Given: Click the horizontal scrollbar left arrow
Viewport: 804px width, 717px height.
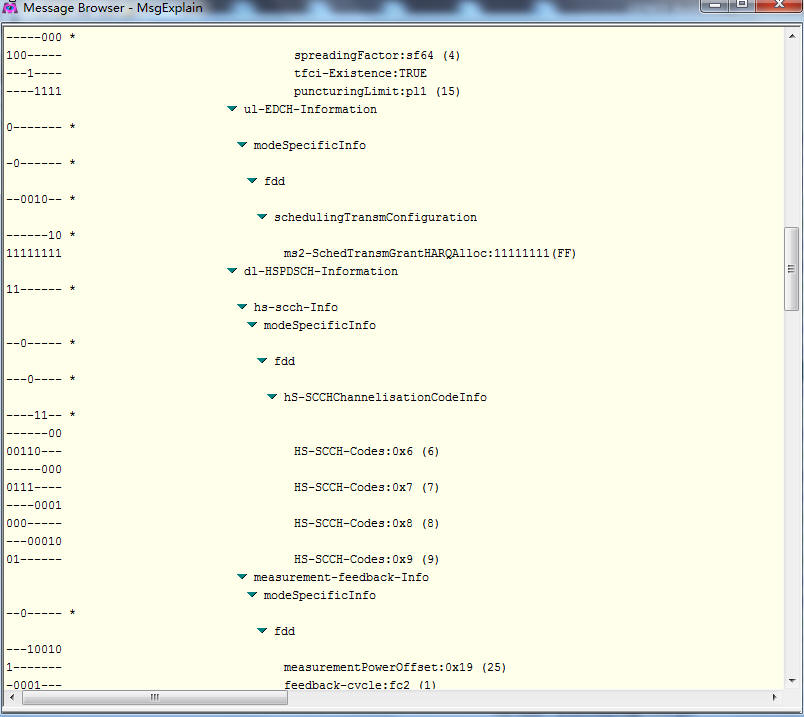Looking at the screenshot, I should point(12,698).
